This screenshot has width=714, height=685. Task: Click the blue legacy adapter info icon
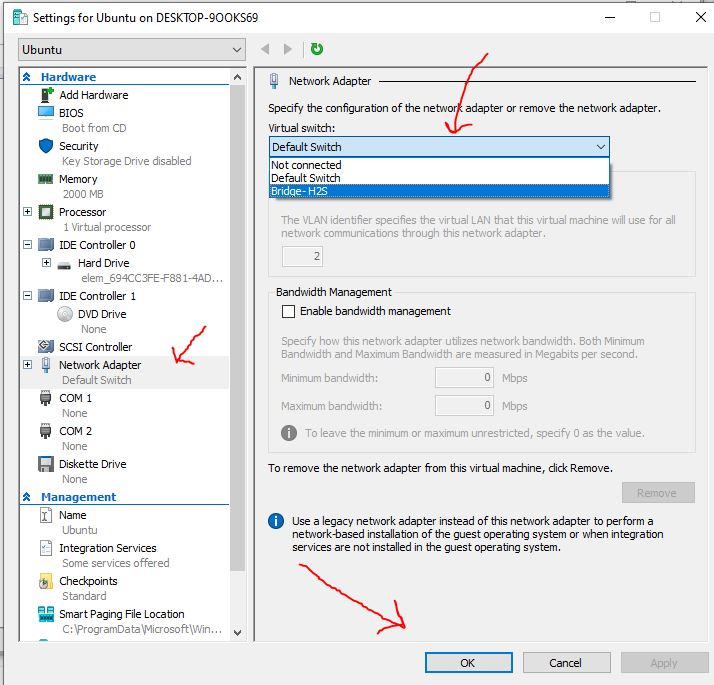[276, 521]
